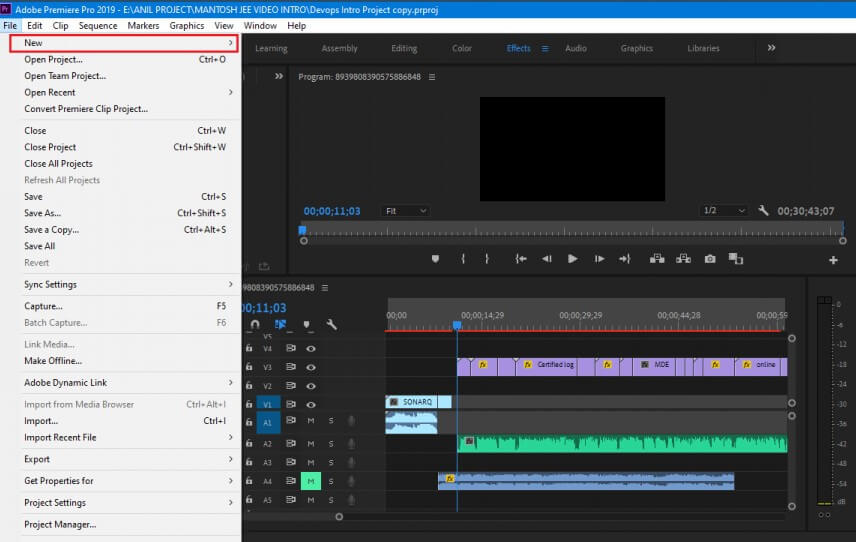Screen dimensions: 856x542
Task: Toggle V4 track visibility eye
Action: pos(311,348)
